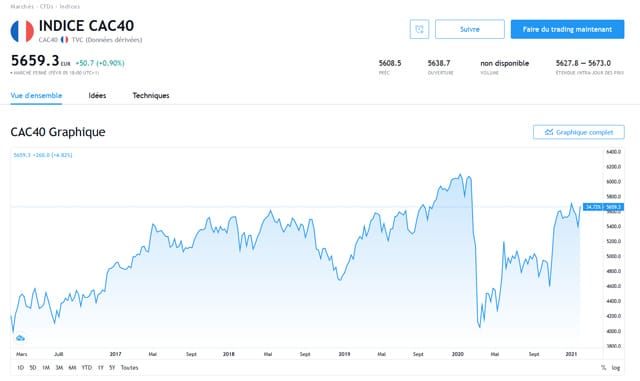Image resolution: width=640 pixels, height=381 pixels.
Task: Click the CFDs breadcrumb link
Action: [47, 7]
